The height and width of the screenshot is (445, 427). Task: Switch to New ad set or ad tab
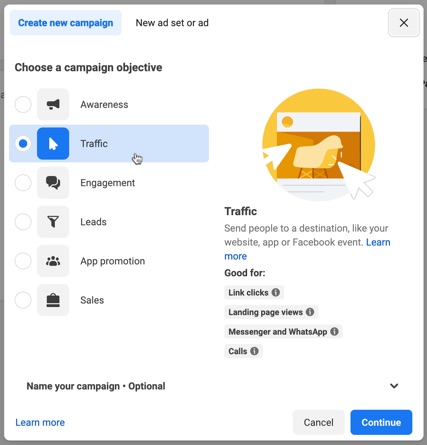[172, 23]
